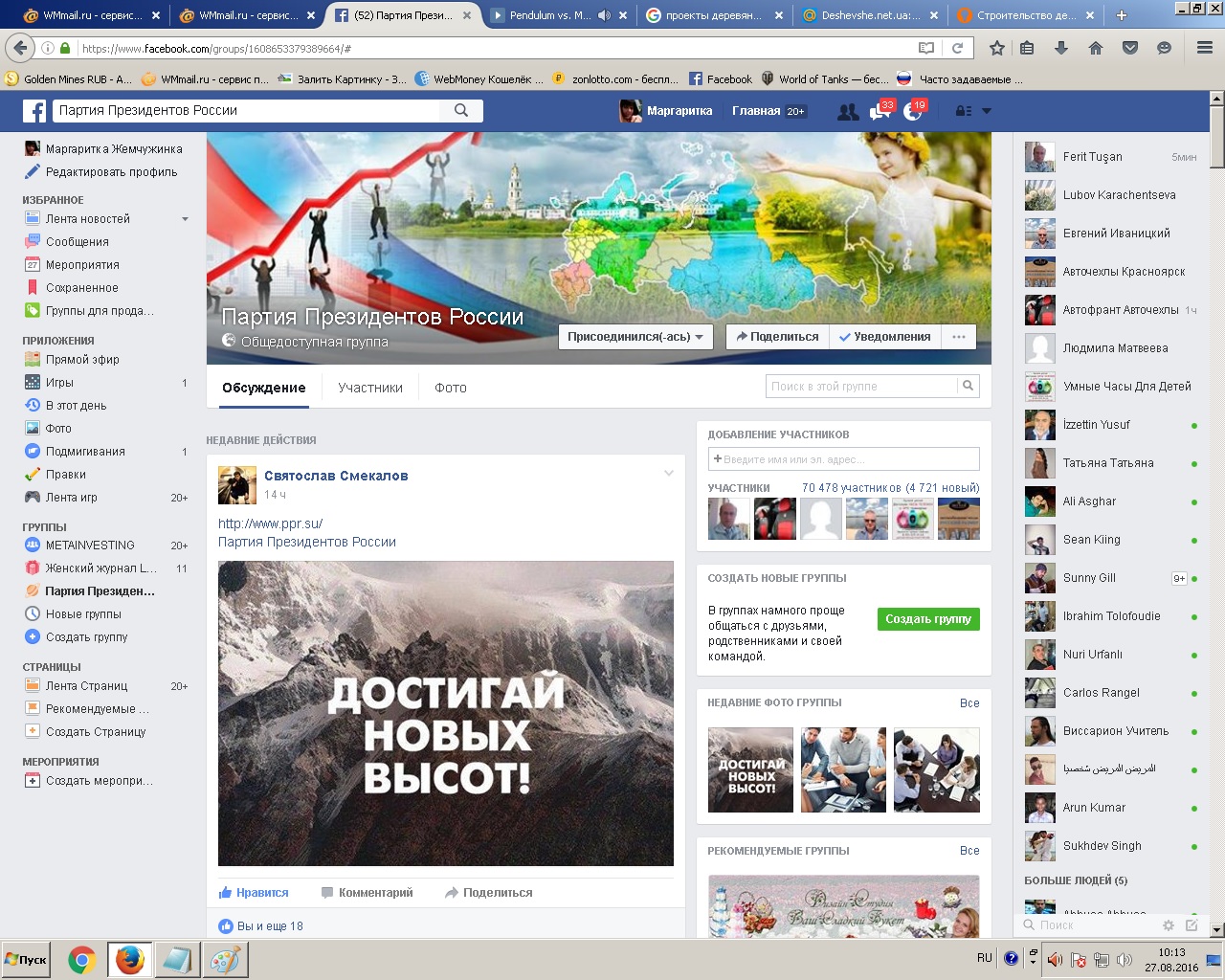The height and width of the screenshot is (980, 1225).
Task: Open Все link for recent group photos
Action: click(x=969, y=703)
